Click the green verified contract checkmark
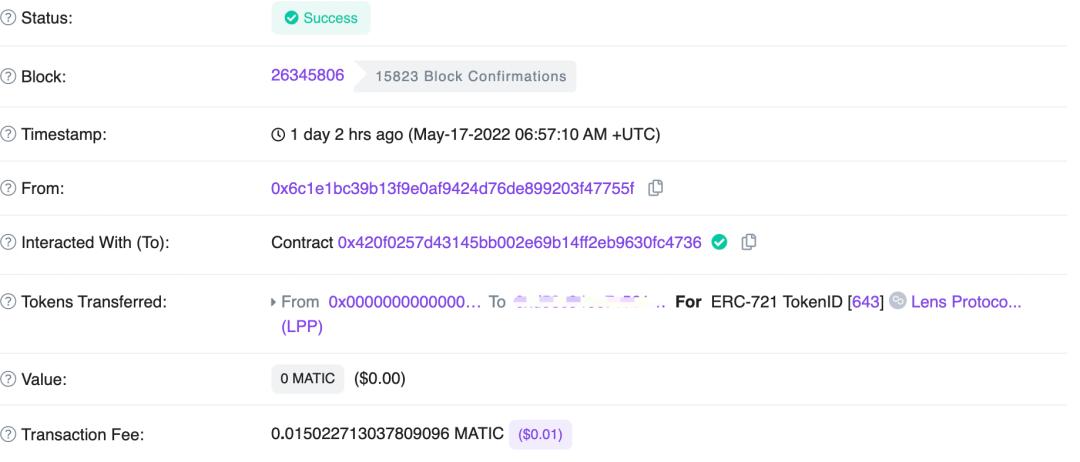 [x=719, y=242]
